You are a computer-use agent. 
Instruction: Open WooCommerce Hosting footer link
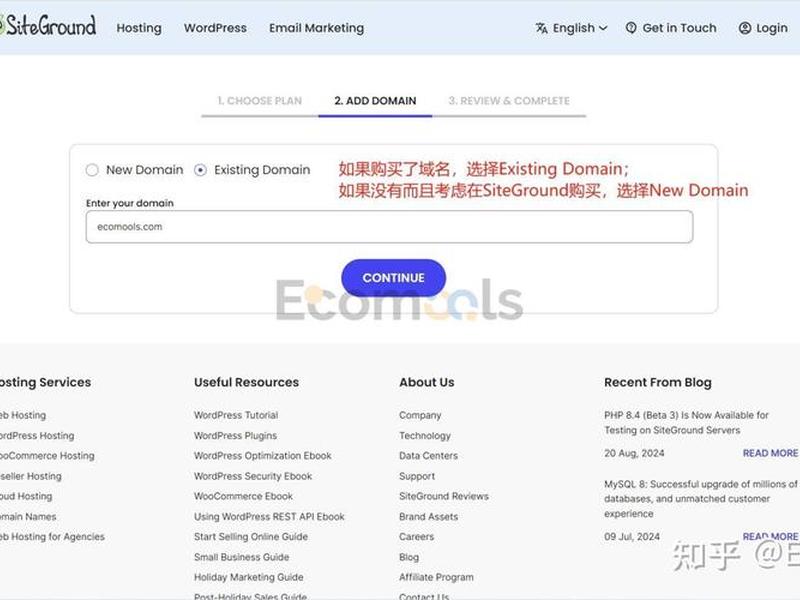47,456
